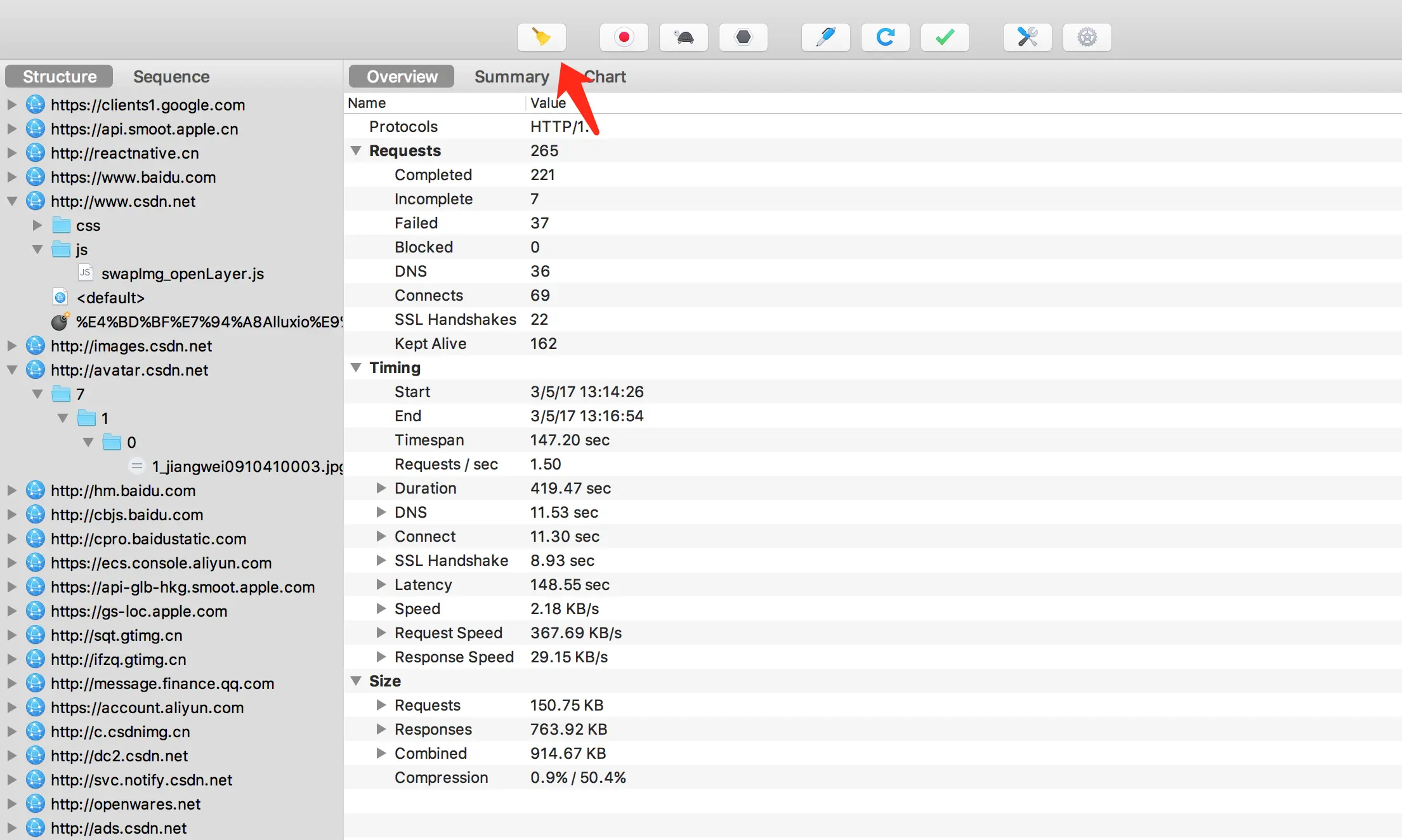This screenshot has height=840, width=1402.
Task: Select 1_jiangwei0910410003.jpg file entry
Action: (246, 466)
